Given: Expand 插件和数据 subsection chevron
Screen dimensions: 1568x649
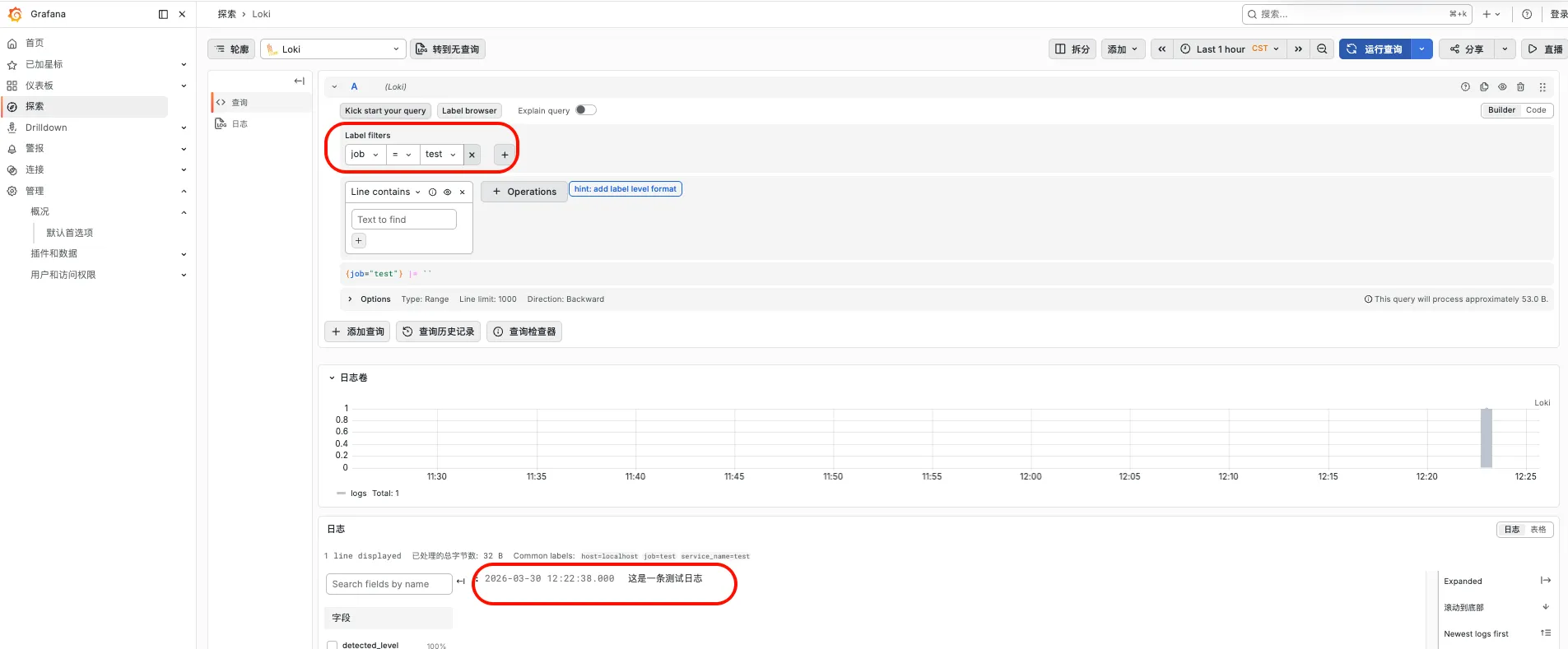Looking at the screenshot, I should [x=184, y=253].
